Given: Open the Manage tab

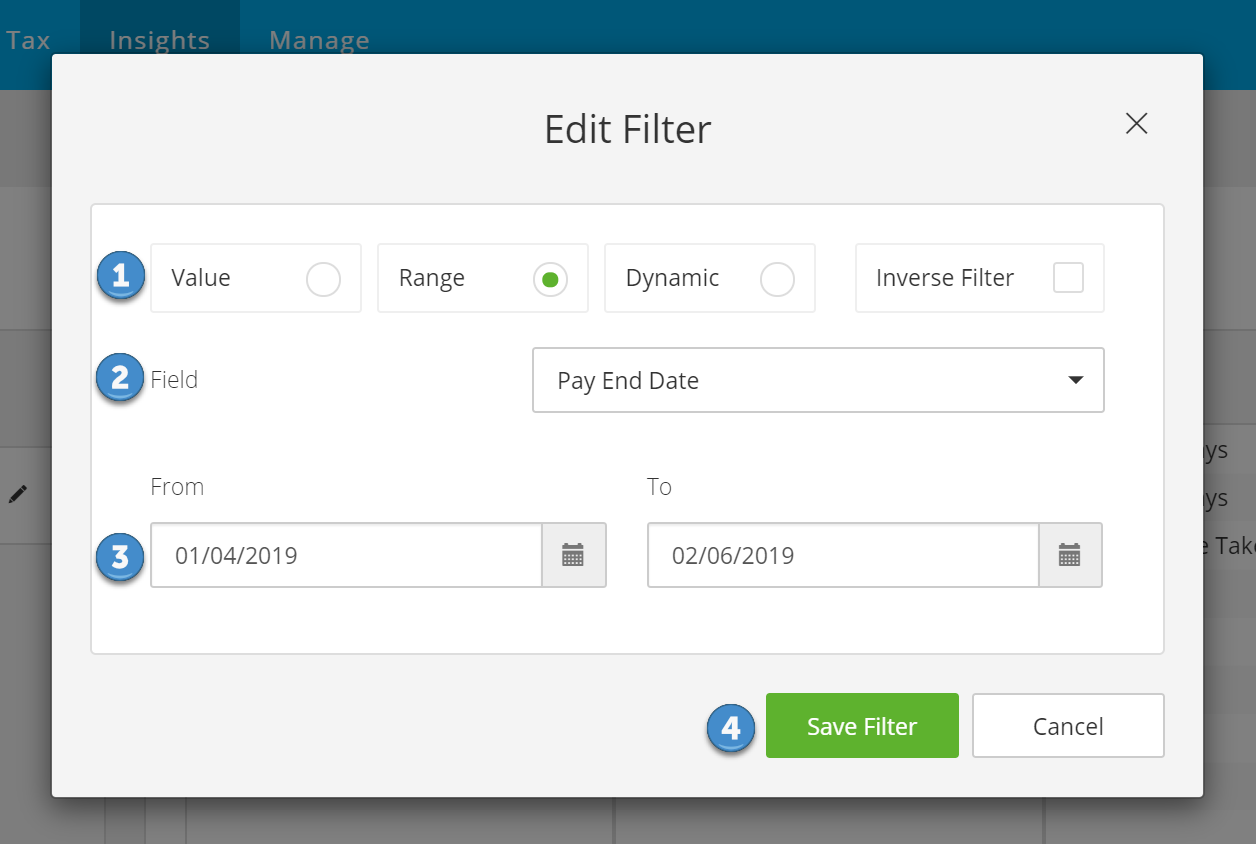Looking at the screenshot, I should pyautogui.click(x=319, y=40).
